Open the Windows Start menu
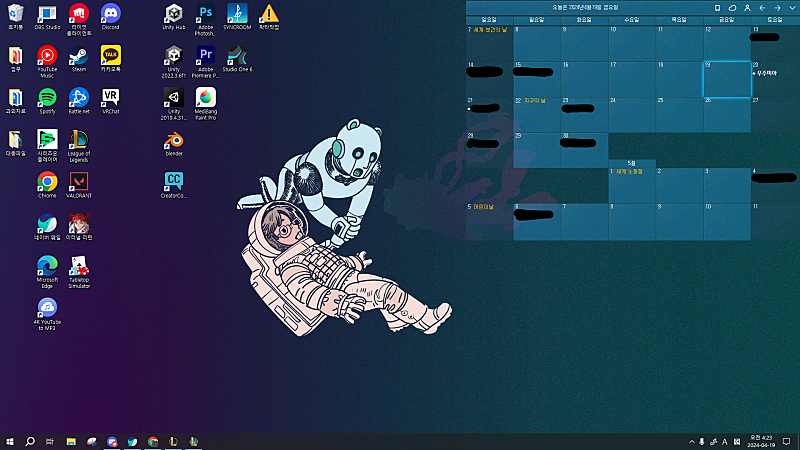800x450 pixels. (10, 441)
